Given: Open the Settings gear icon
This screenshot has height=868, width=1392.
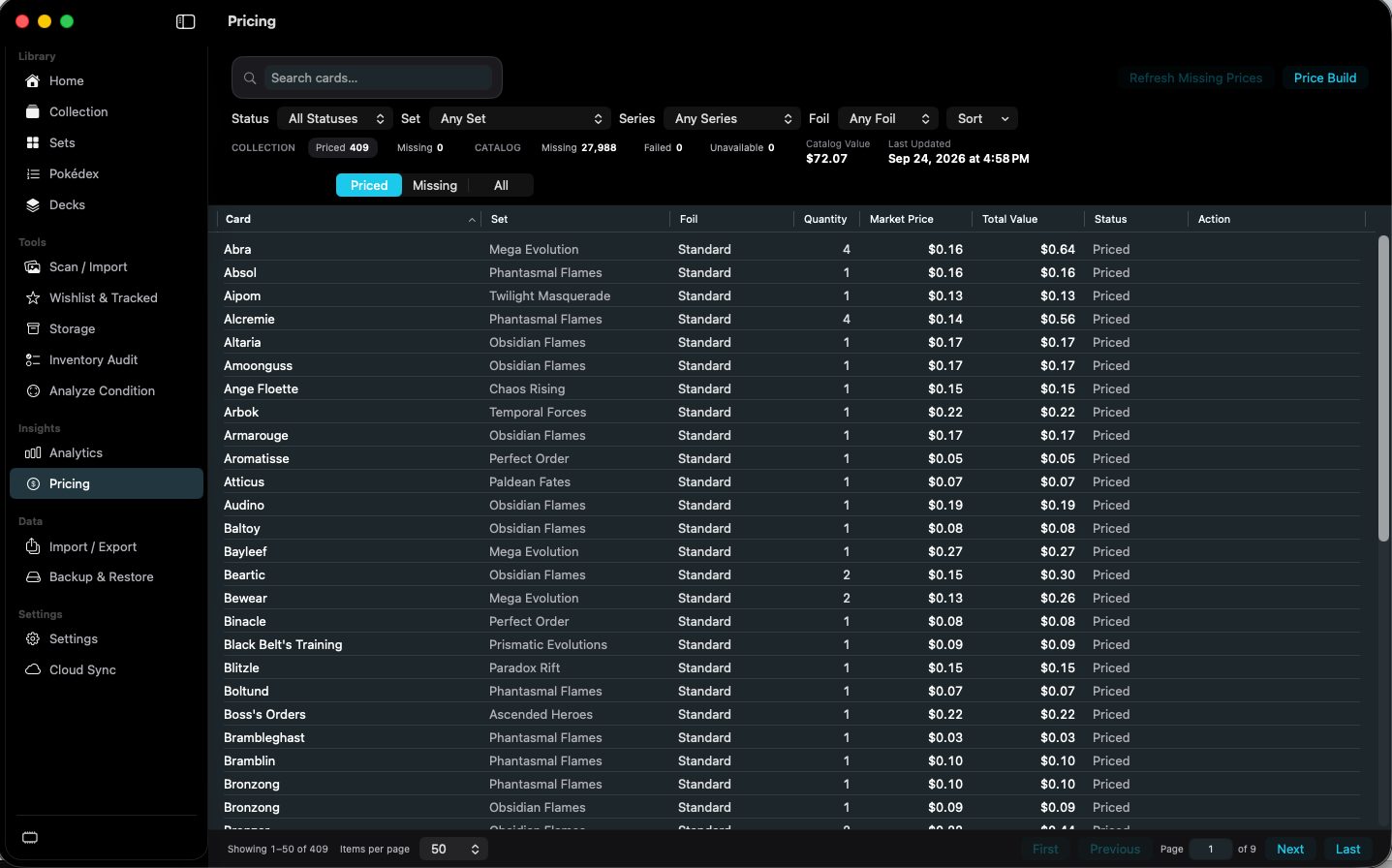Looking at the screenshot, I should click(x=33, y=638).
